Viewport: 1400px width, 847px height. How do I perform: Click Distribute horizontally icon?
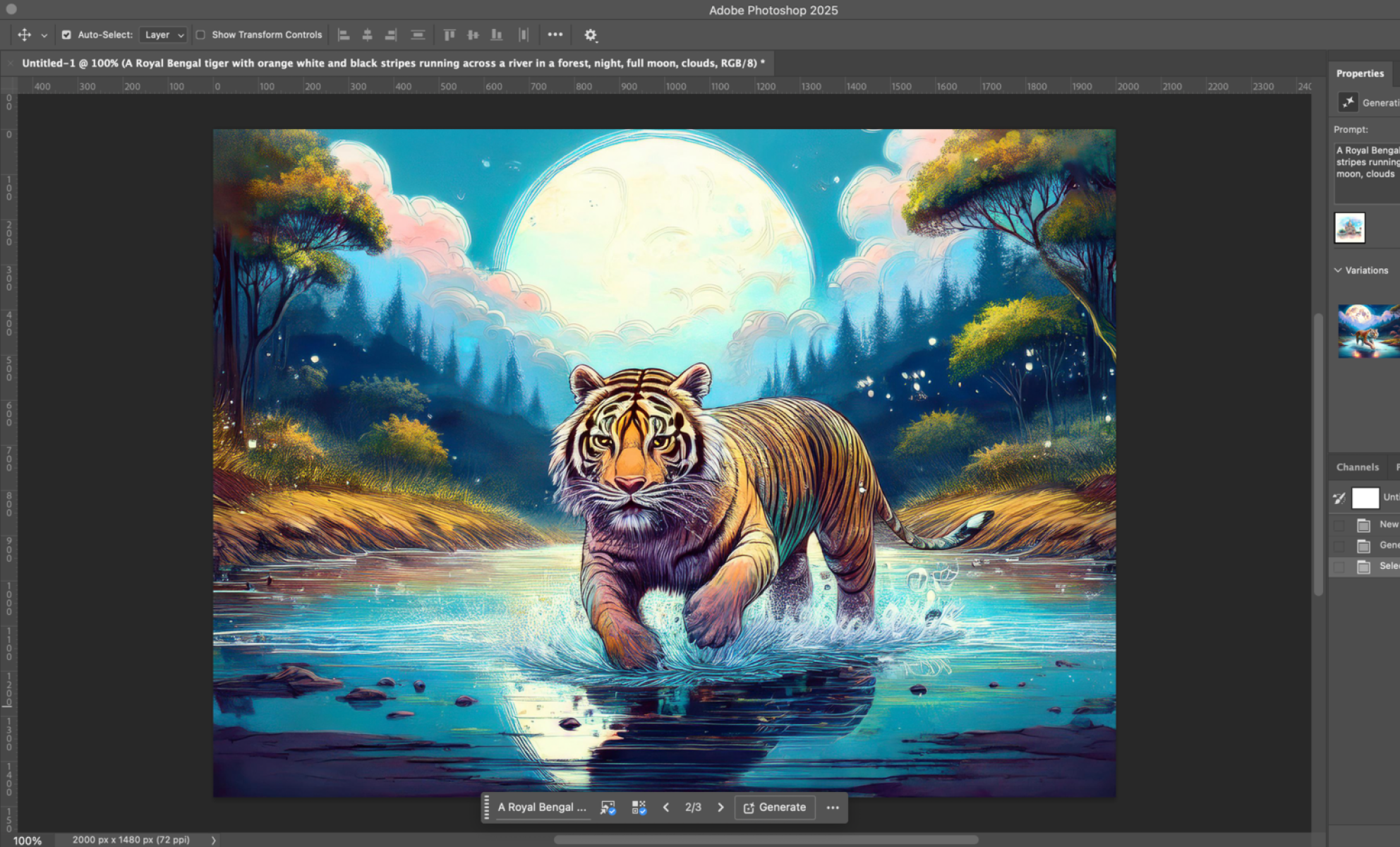coord(523,35)
